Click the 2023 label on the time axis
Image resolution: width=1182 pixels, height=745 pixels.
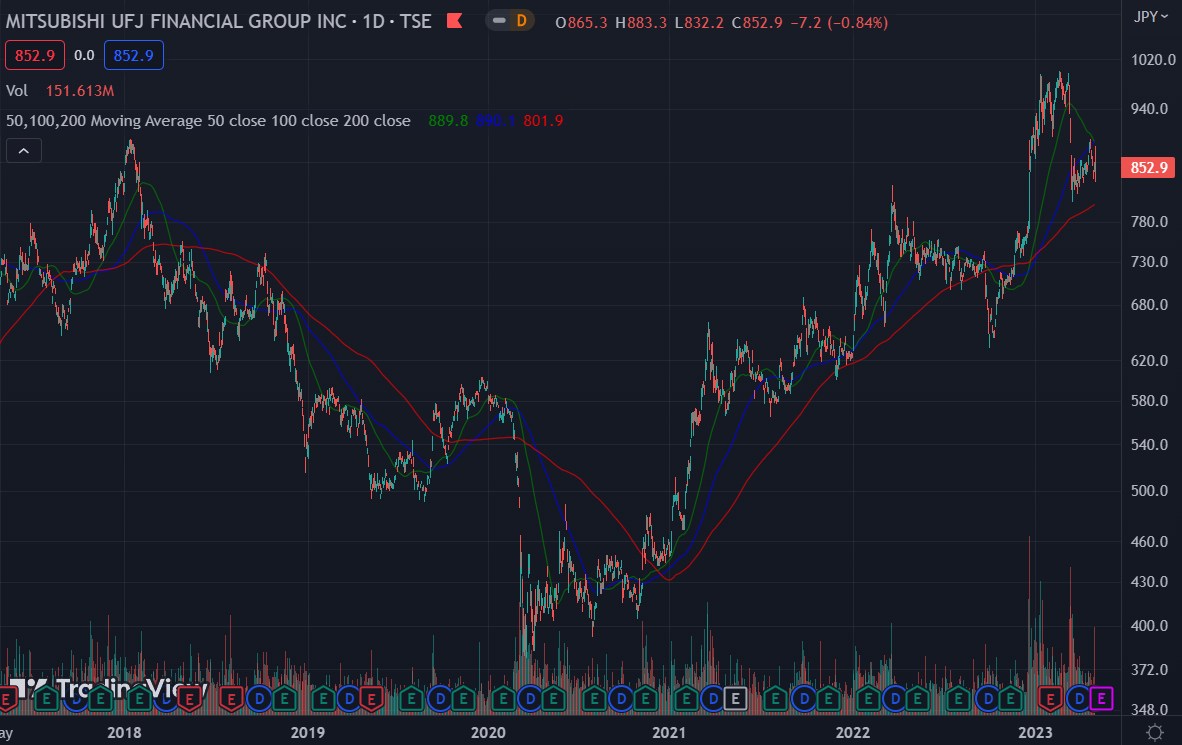[1035, 732]
